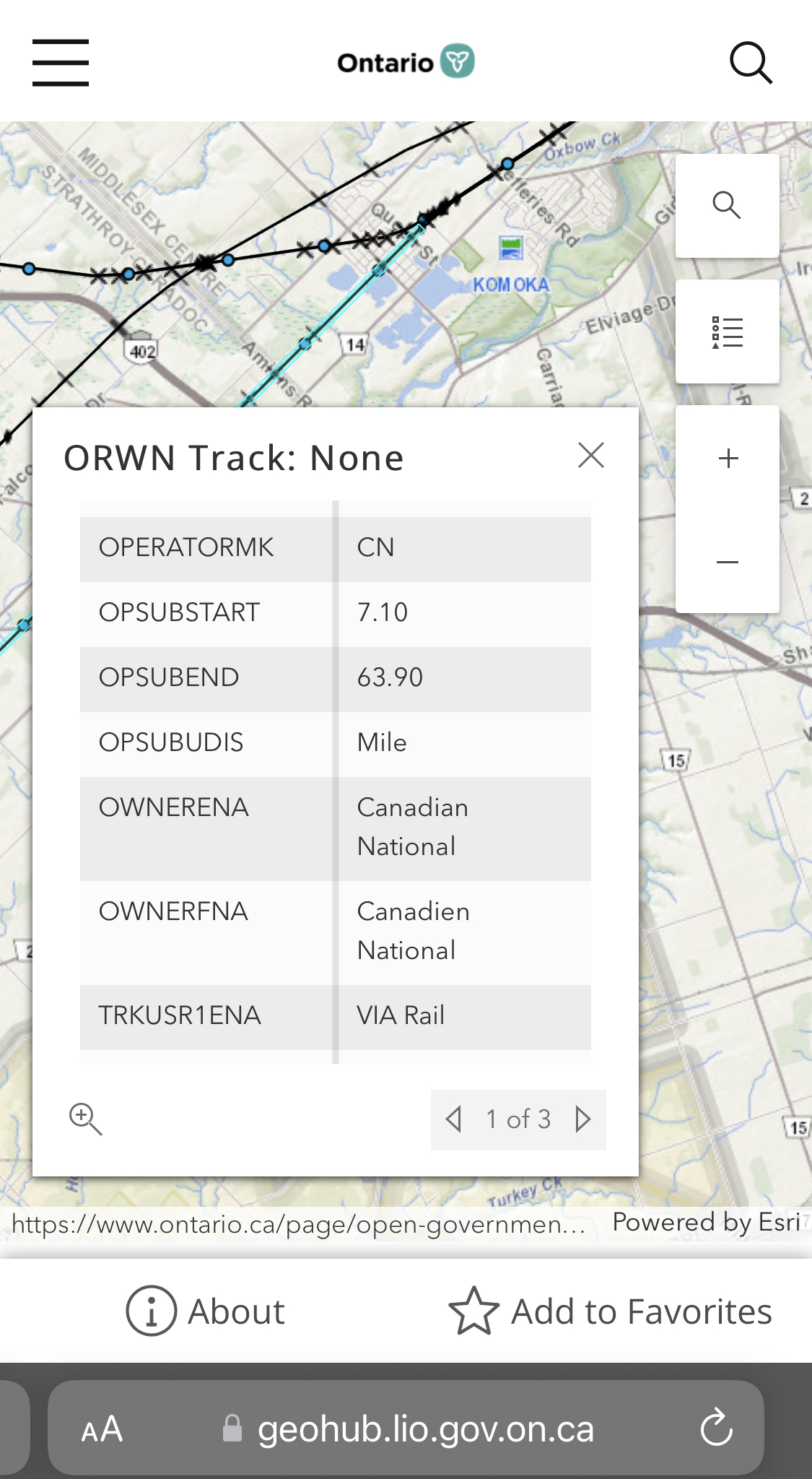Zoom in on the map

pos(728,458)
